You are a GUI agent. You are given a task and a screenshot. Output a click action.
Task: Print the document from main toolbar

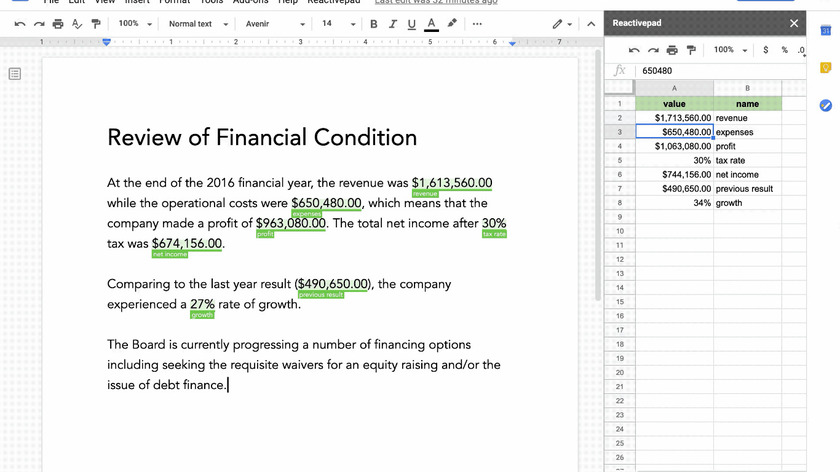[x=58, y=24]
